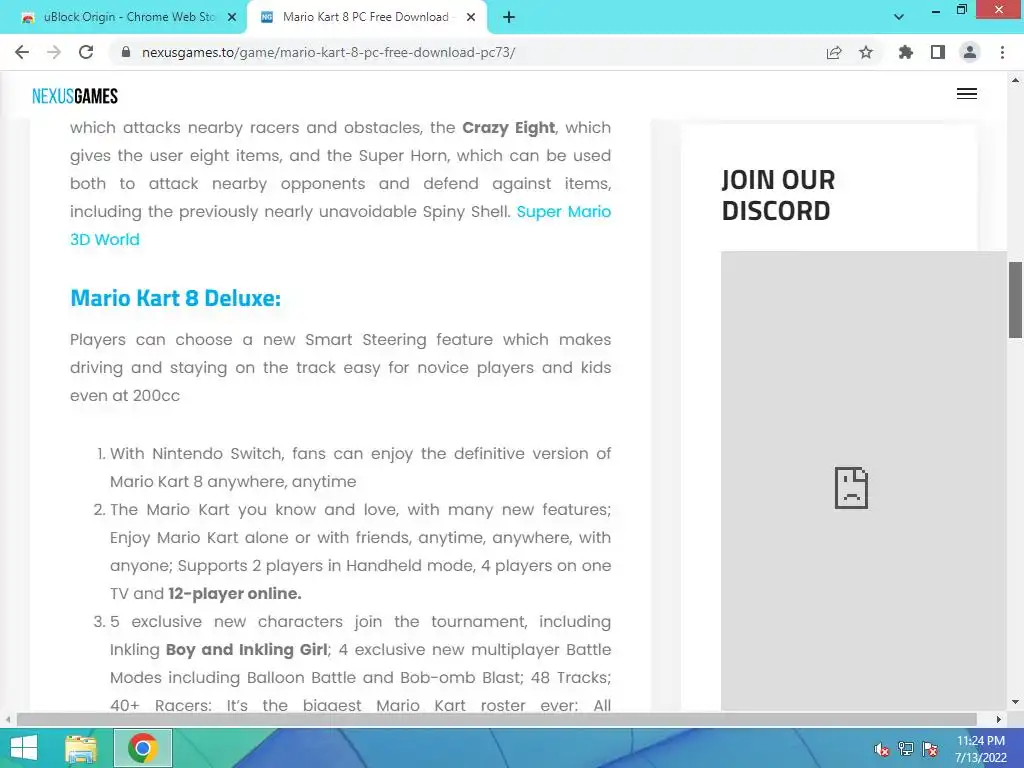Open the Chrome profile avatar

pos(970,52)
